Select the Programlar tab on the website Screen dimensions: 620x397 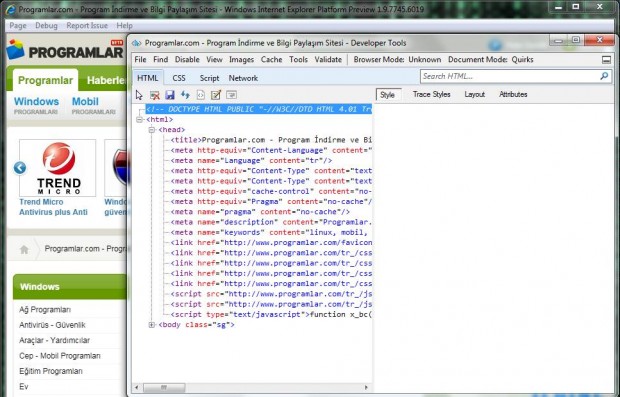45,80
